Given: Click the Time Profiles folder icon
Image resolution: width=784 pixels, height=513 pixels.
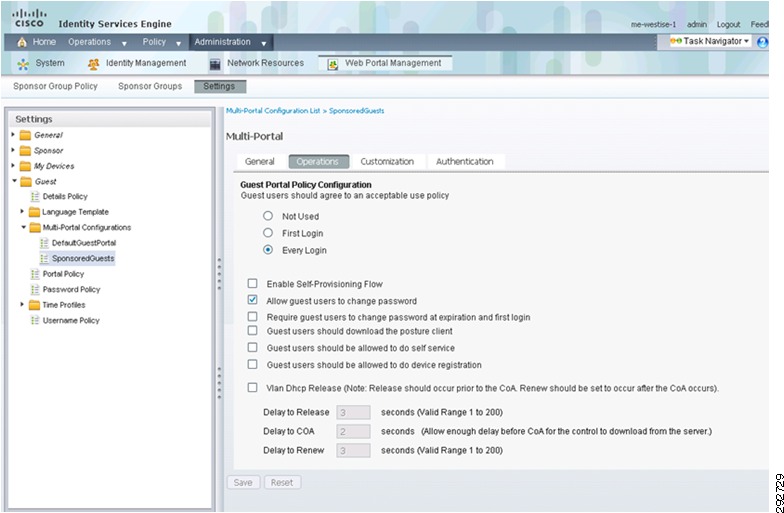Looking at the screenshot, I should coord(34,305).
